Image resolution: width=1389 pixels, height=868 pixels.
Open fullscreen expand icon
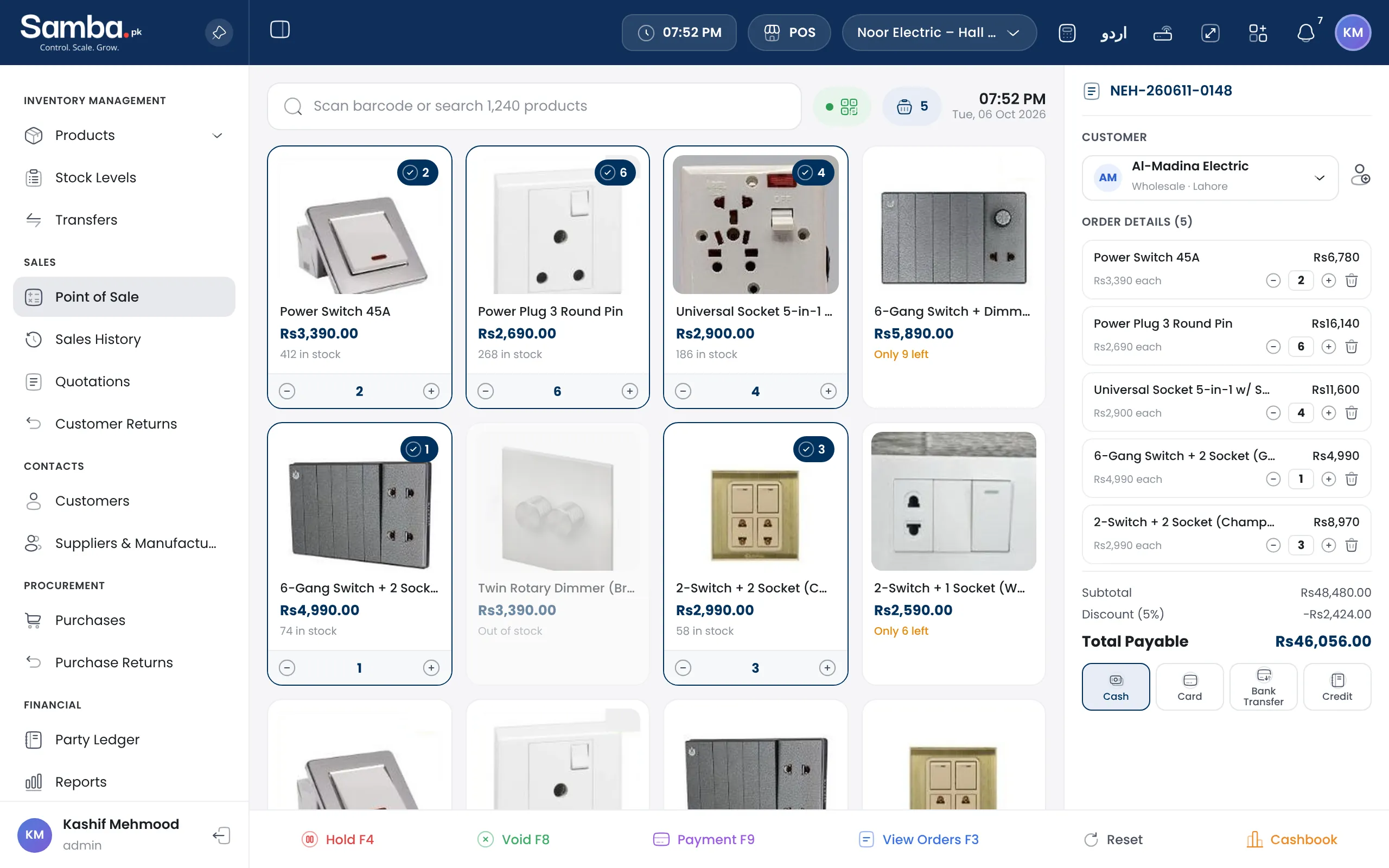pyautogui.click(x=1210, y=33)
